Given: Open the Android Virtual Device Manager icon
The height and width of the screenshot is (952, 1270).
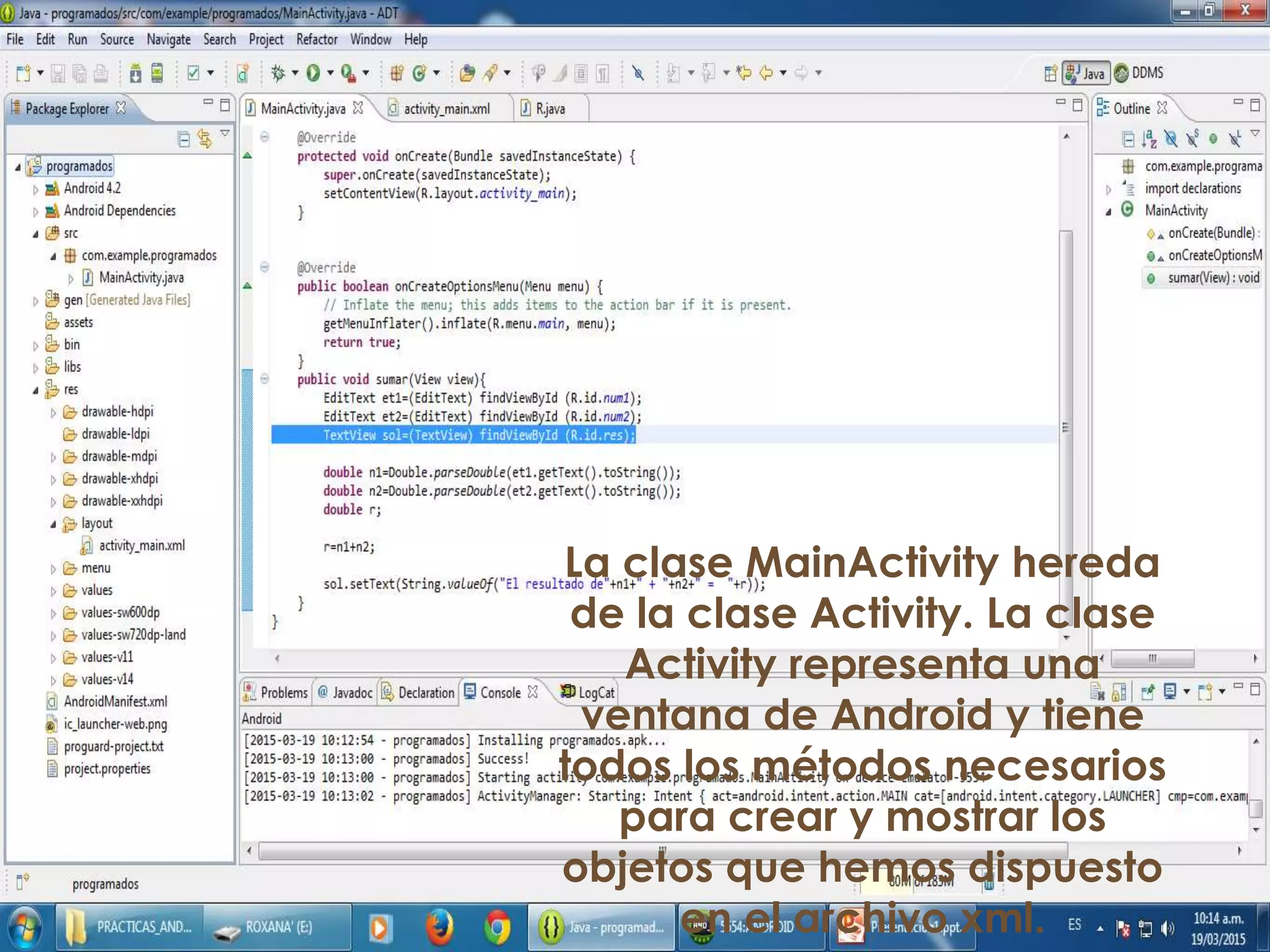Looking at the screenshot, I should click(158, 73).
